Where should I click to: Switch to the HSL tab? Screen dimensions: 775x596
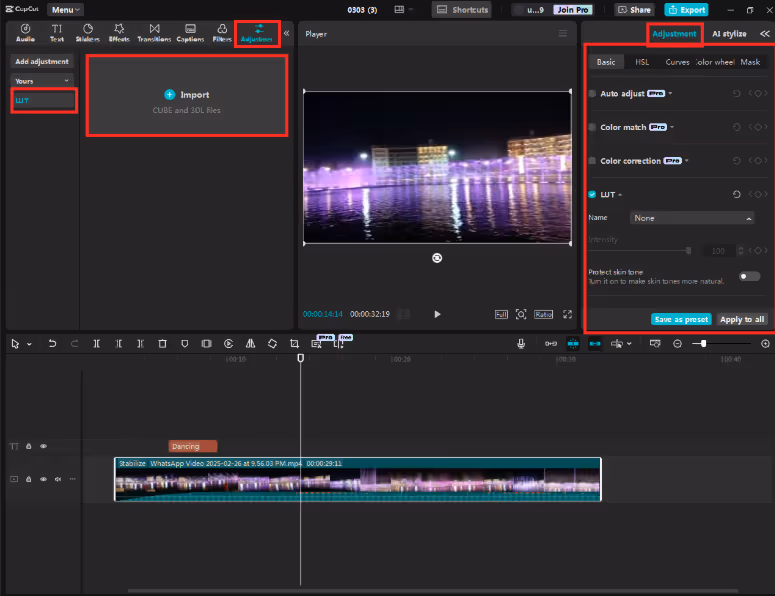[x=642, y=62]
